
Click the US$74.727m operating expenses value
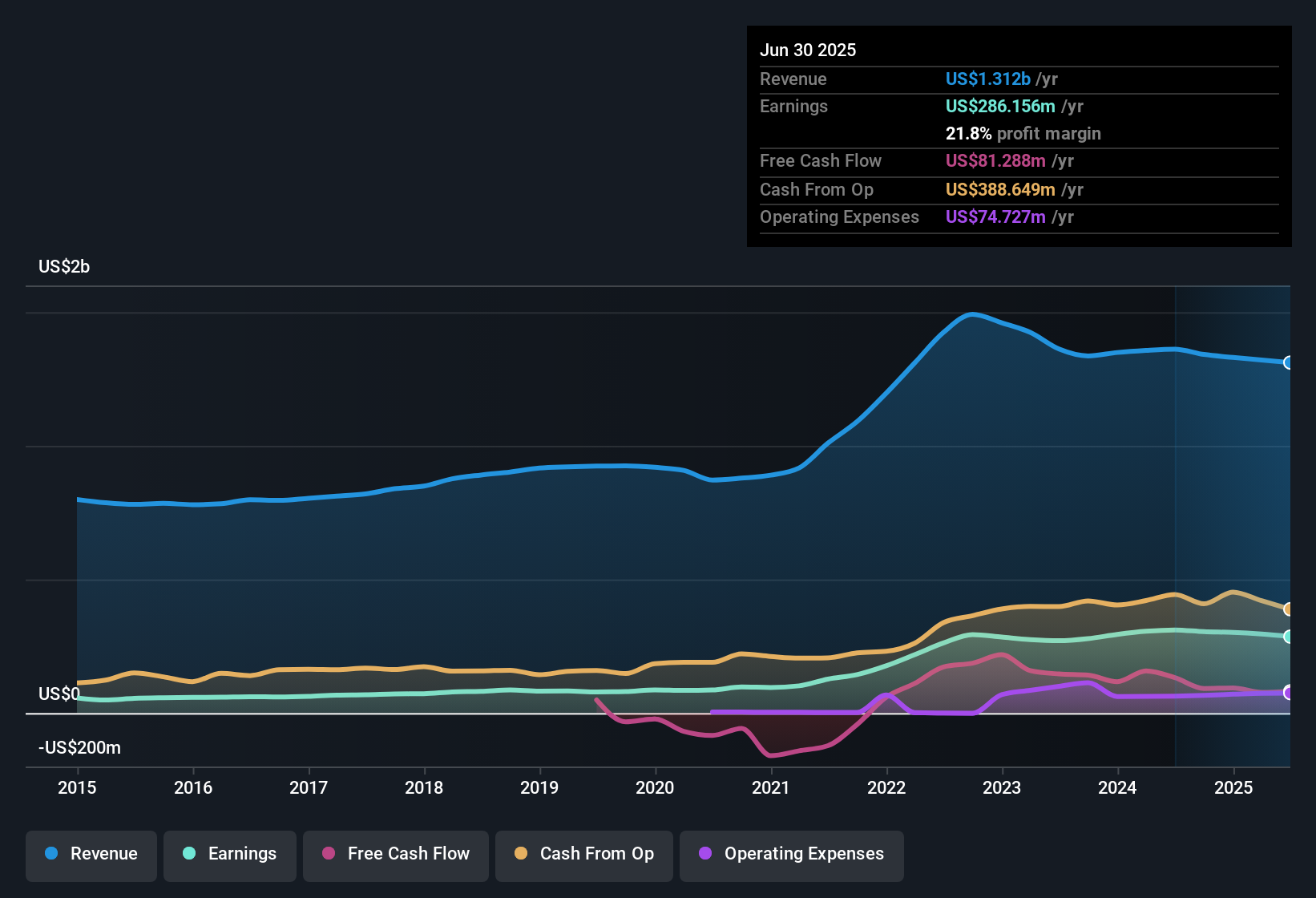[x=995, y=216]
